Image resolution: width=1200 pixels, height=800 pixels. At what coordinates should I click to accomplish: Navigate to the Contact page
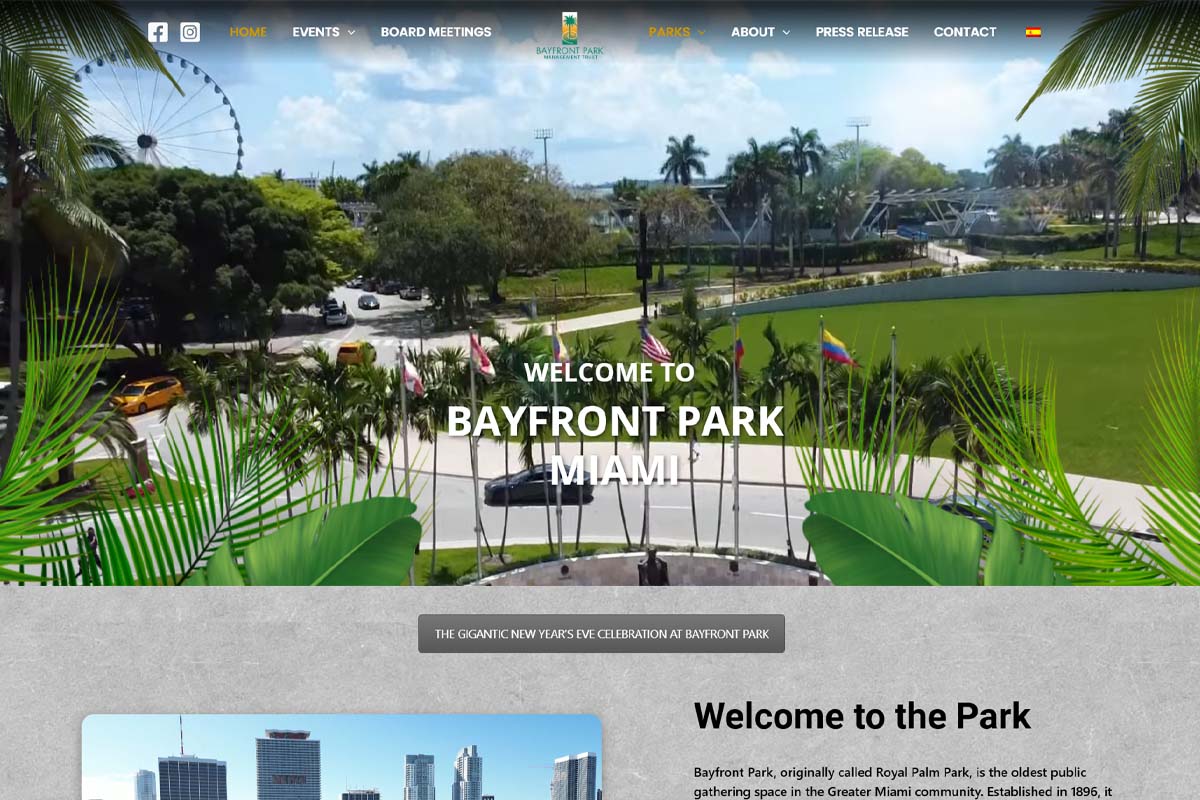tap(965, 32)
